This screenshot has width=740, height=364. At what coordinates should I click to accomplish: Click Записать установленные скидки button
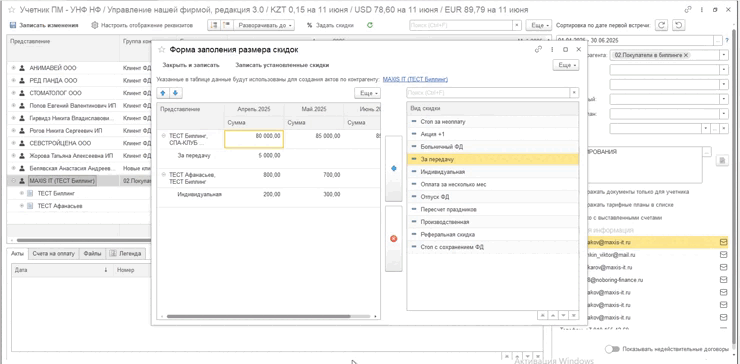pyautogui.click(x=282, y=65)
